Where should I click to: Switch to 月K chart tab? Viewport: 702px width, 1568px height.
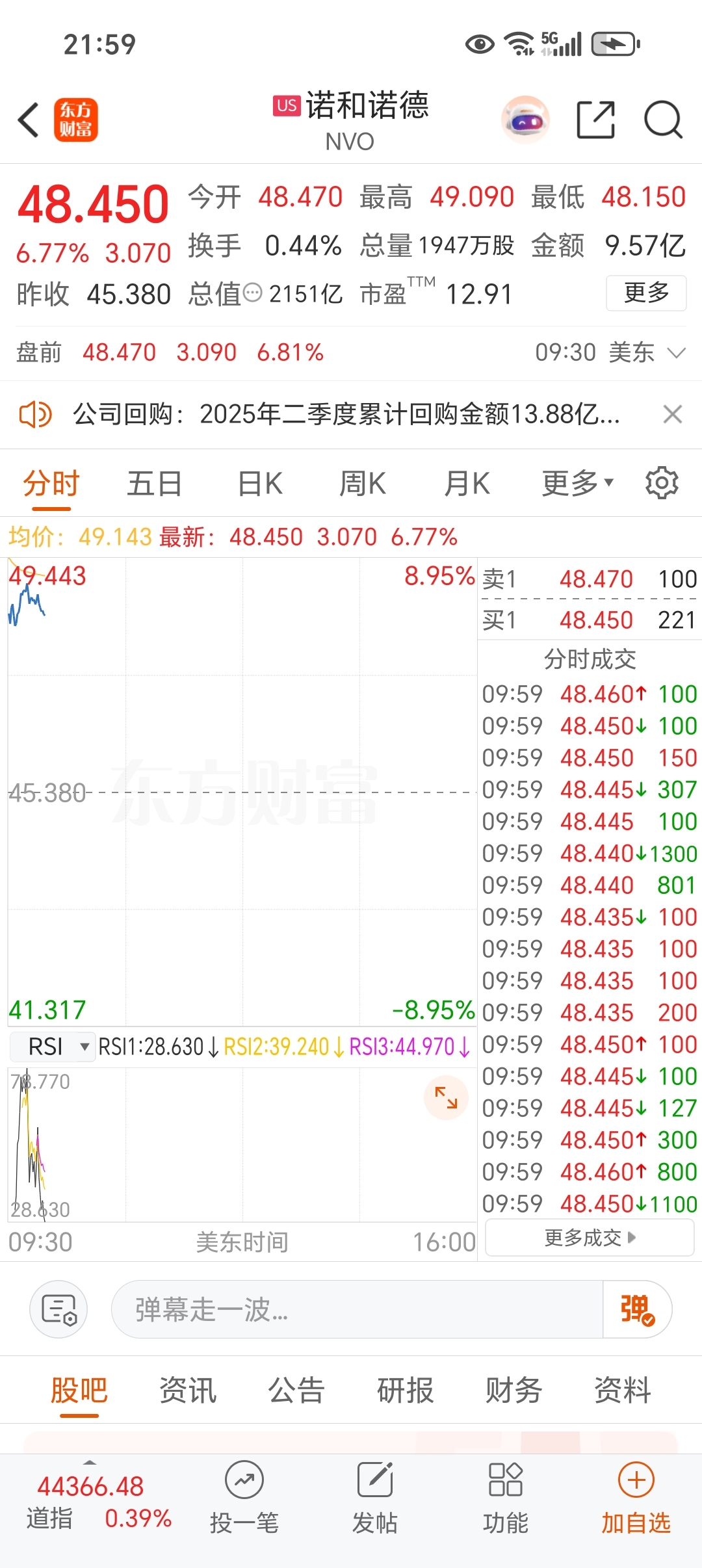(467, 484)
